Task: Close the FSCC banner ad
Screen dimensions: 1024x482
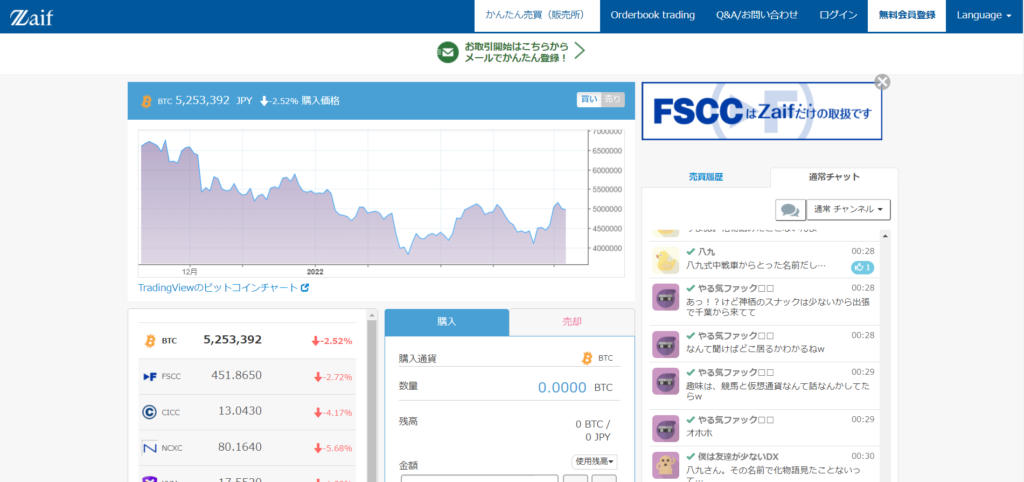Action: pyautogui.click(x=882, y=82)
